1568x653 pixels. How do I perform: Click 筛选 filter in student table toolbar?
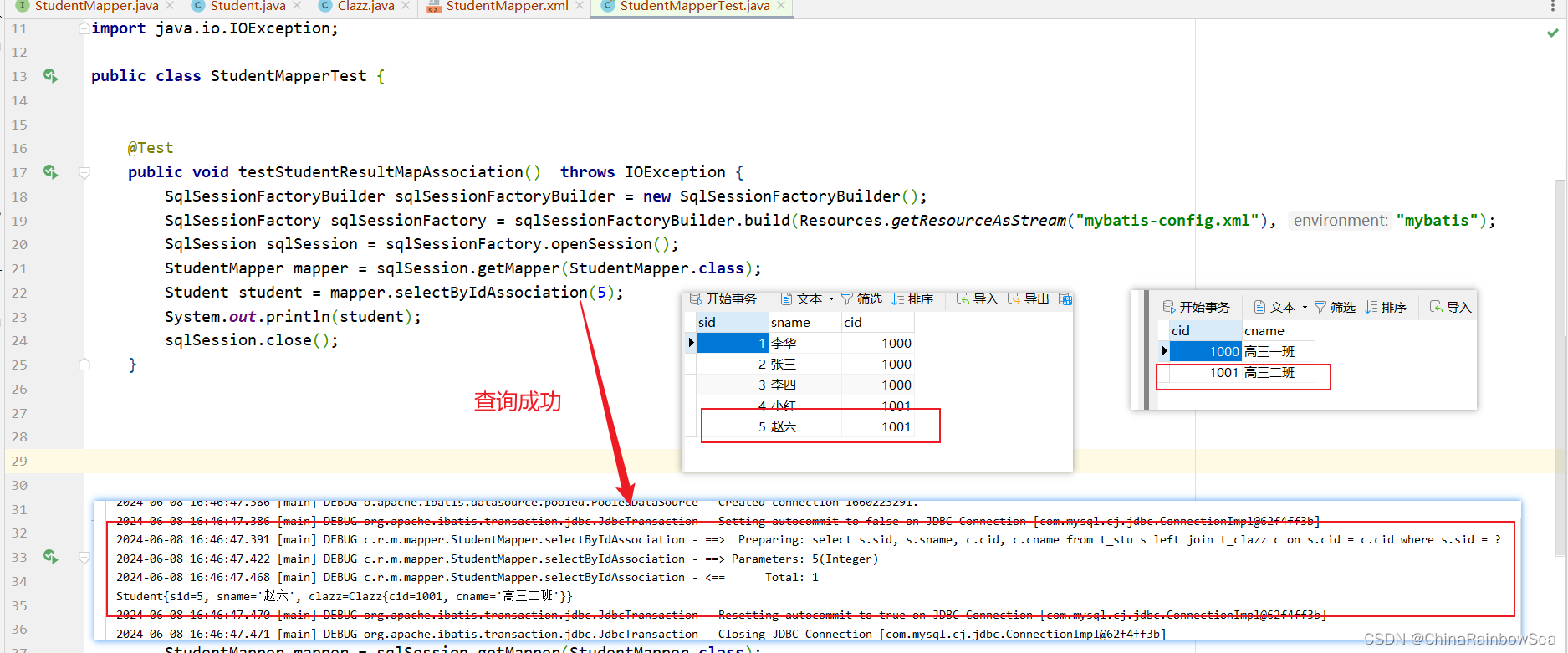861,298
